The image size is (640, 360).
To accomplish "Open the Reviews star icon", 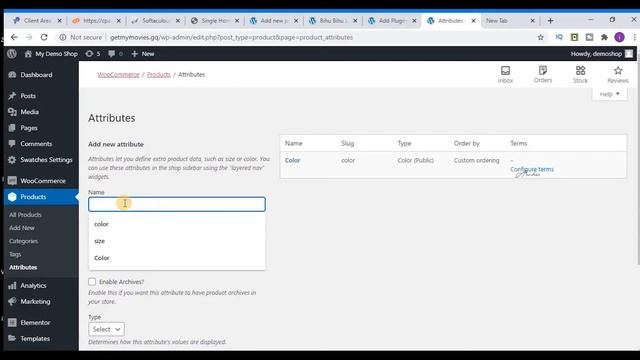I will [618, 75].
